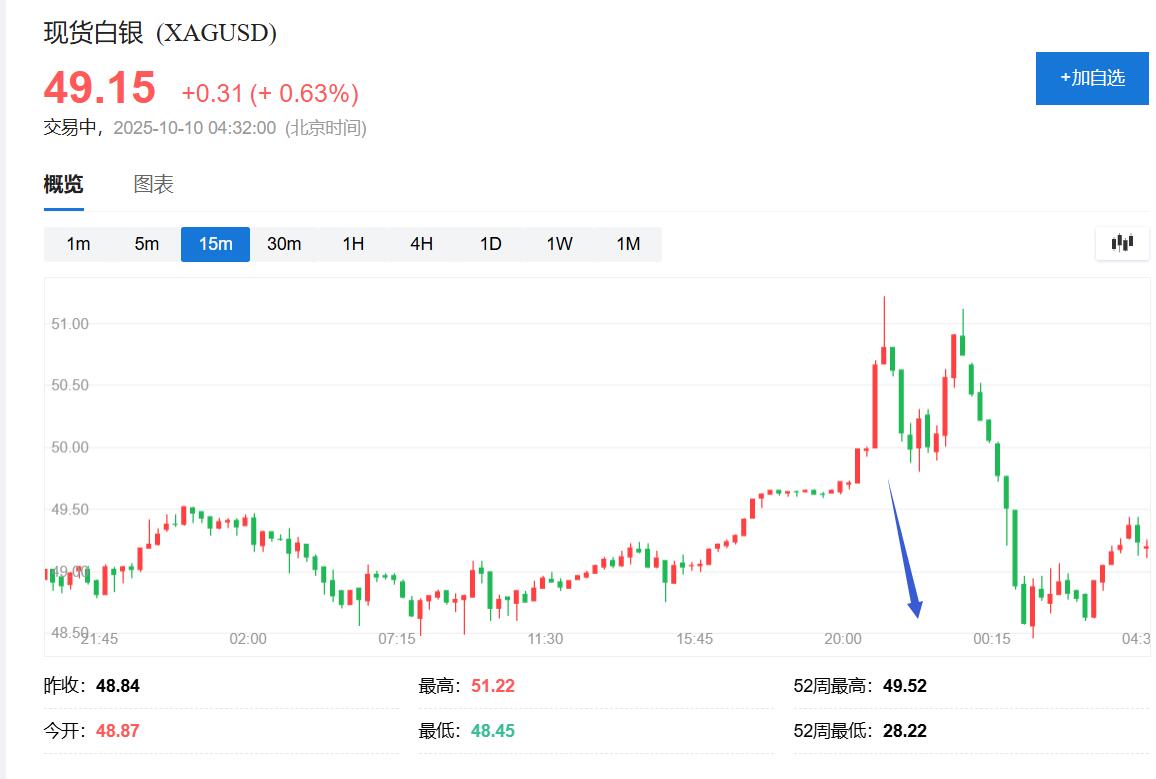The width and height of the screenshot is (1156, 779).
Task: Show the 1D daily chart
Action: pos(490,244)
